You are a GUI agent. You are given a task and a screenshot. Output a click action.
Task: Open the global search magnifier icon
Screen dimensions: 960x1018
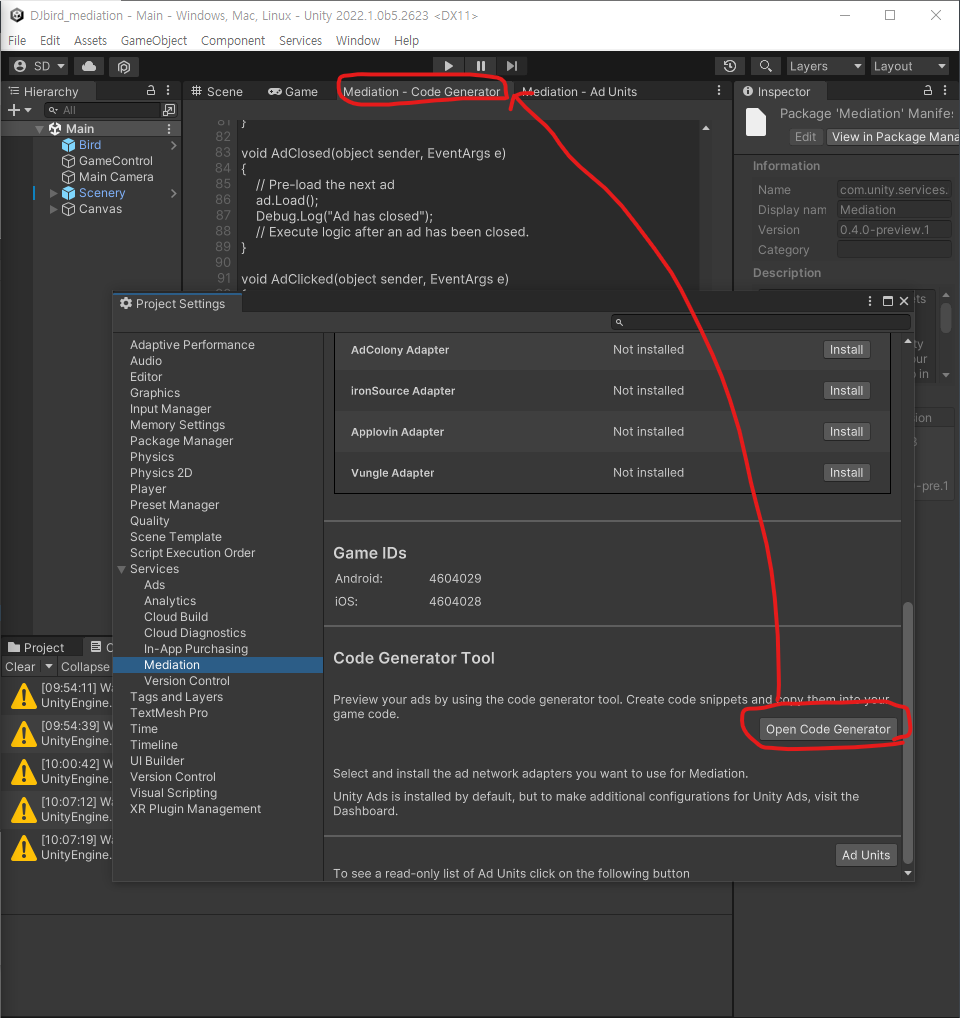(x=765, y=66)
